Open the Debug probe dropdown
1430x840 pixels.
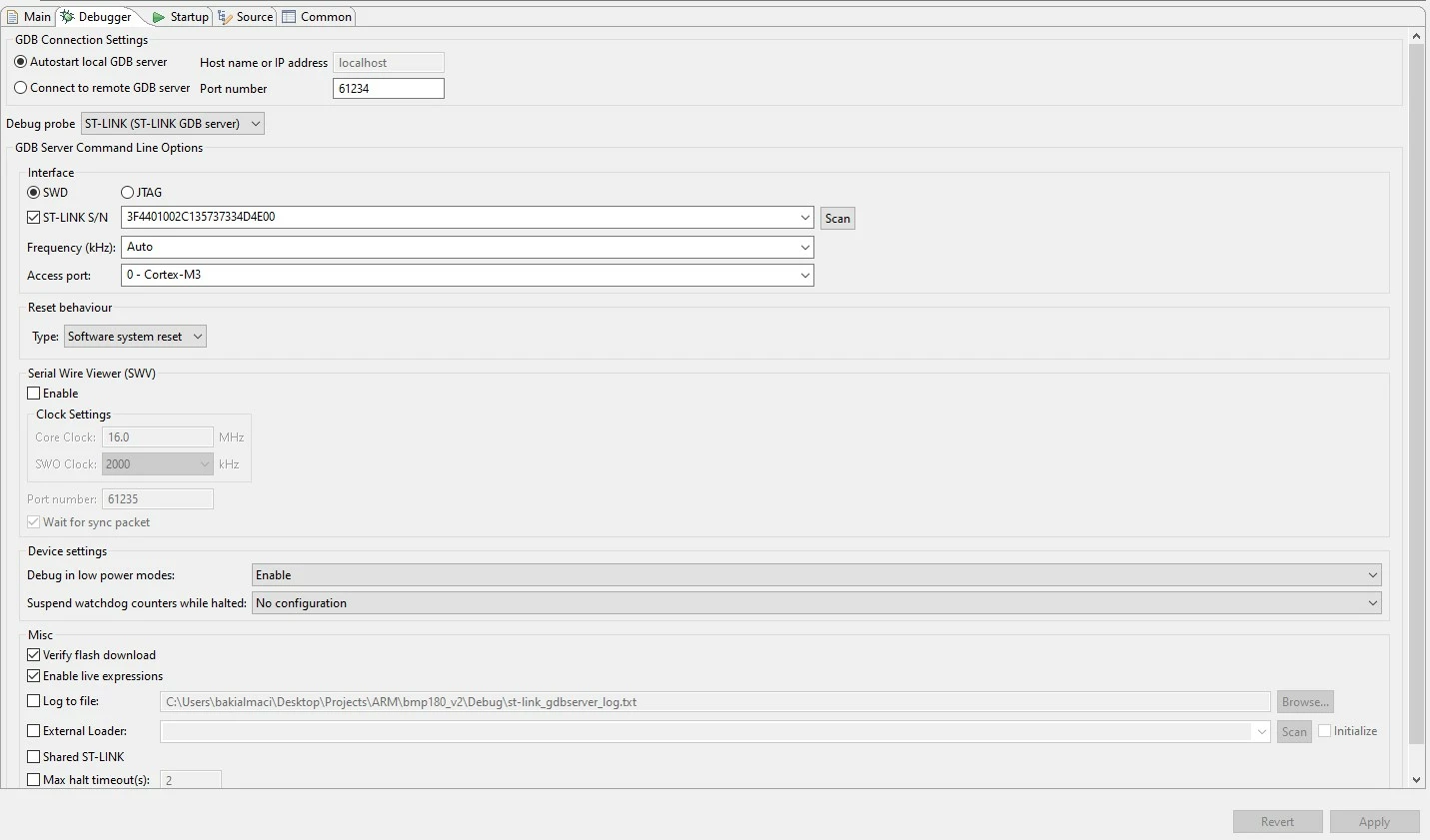pos(172,124)
